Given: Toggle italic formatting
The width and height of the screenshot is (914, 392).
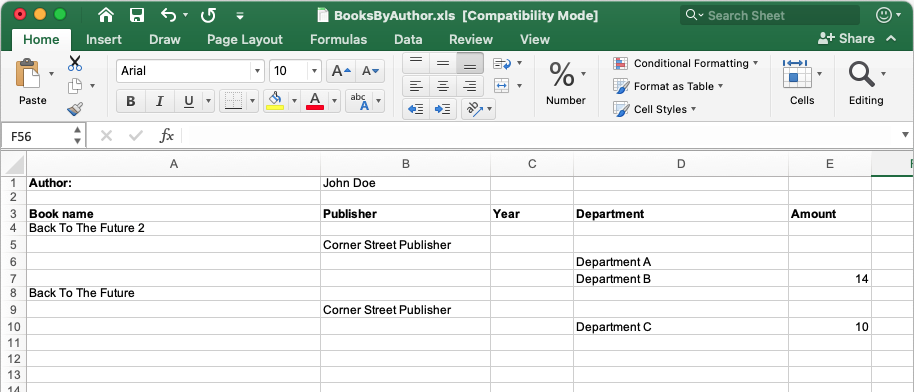Looking at the screenshot, I should pyautogui.click(x=160, y=102).
